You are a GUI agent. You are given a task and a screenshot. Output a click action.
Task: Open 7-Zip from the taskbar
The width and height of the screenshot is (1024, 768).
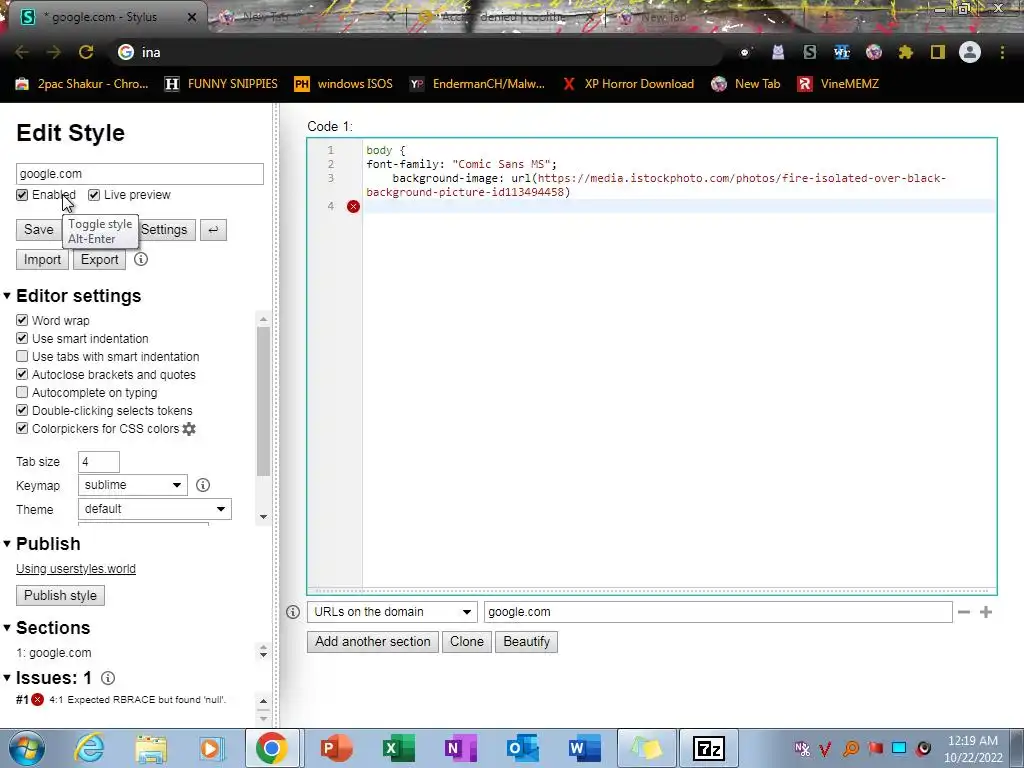coord(709,748)
